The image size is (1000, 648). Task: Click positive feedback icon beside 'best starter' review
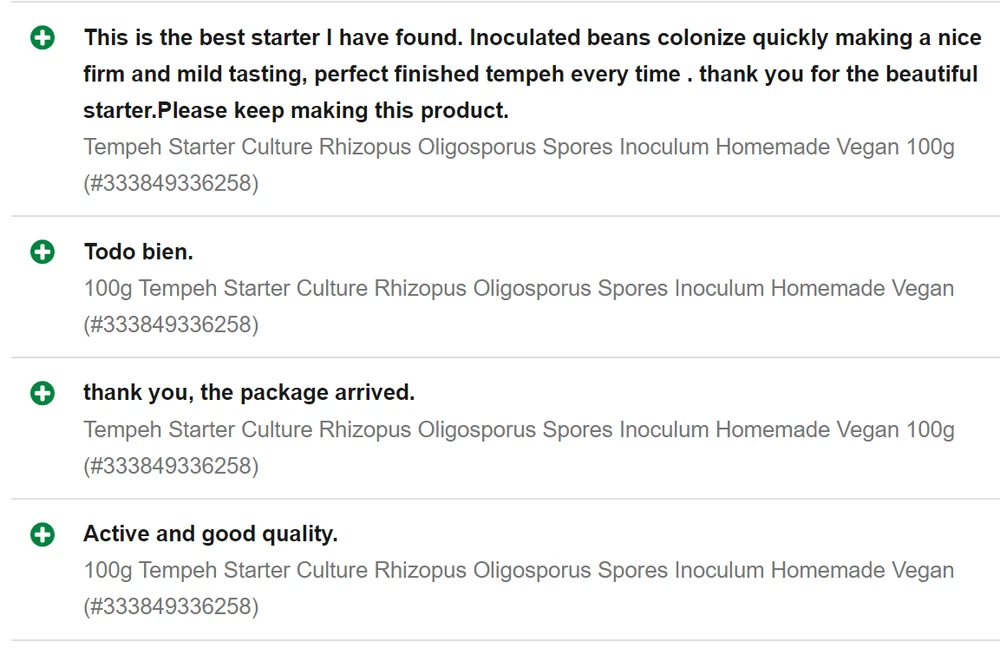42,39
